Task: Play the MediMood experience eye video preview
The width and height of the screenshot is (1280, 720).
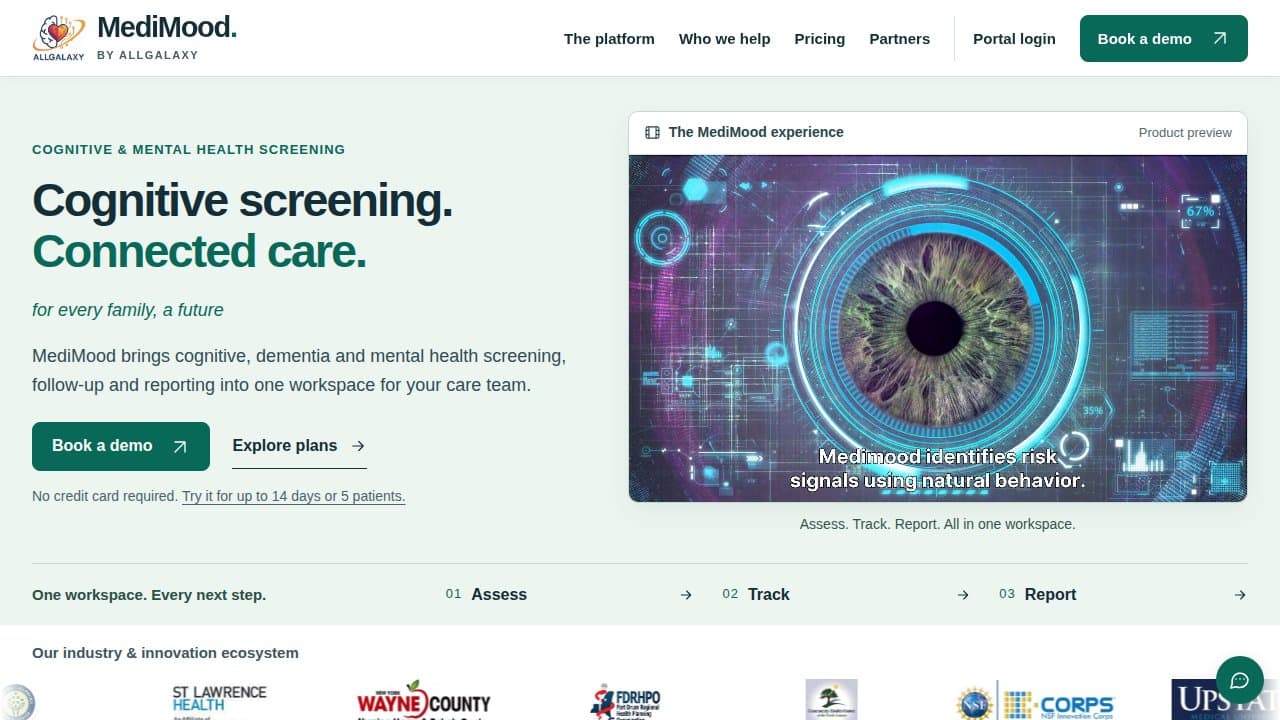Action: 938,328
